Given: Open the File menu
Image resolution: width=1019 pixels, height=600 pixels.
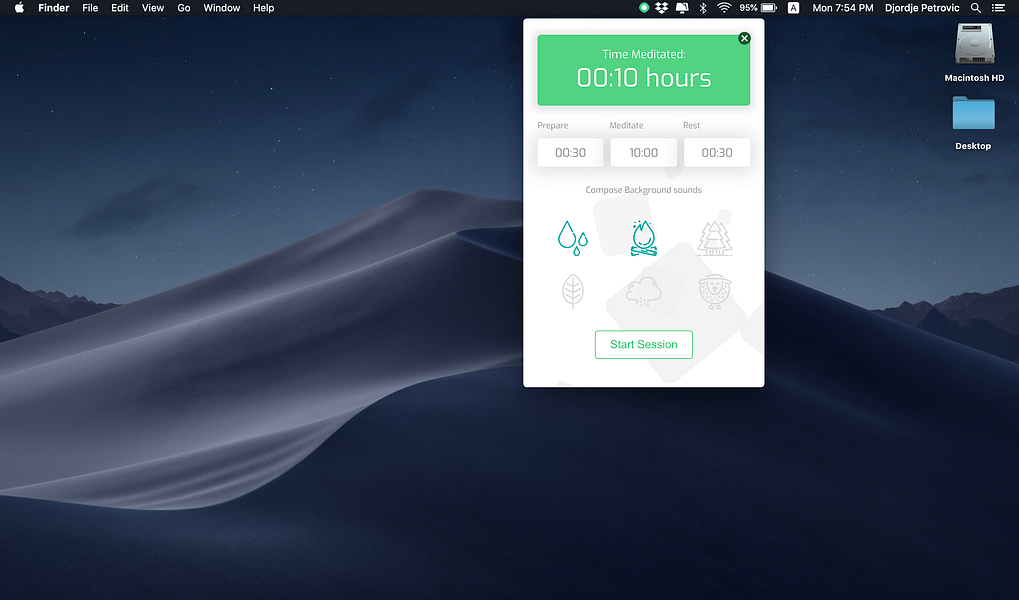Looking at the screenshot, I should coord(90,8).
